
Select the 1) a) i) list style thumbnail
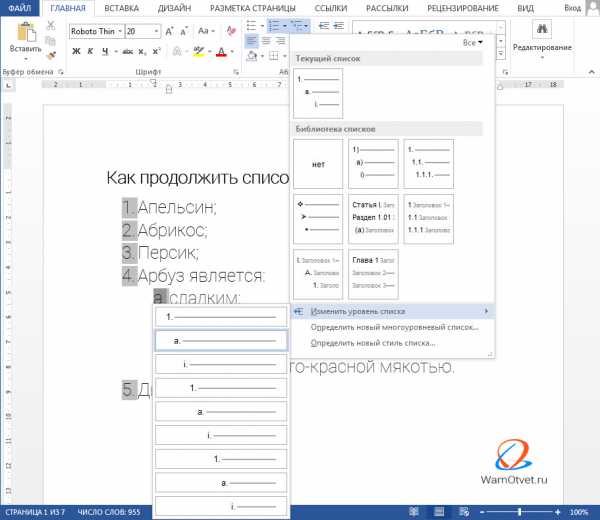(x=373, y=164)
